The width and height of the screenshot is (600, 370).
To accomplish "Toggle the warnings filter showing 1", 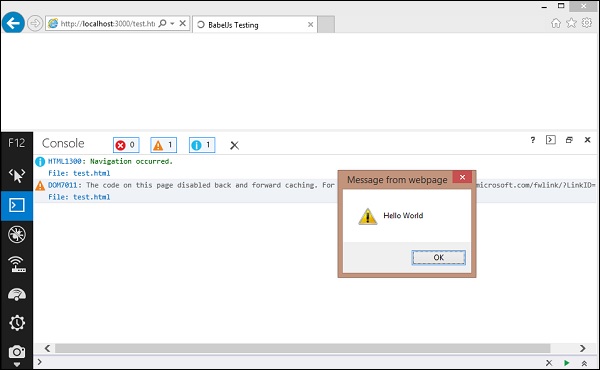I will tap(163, 145).
